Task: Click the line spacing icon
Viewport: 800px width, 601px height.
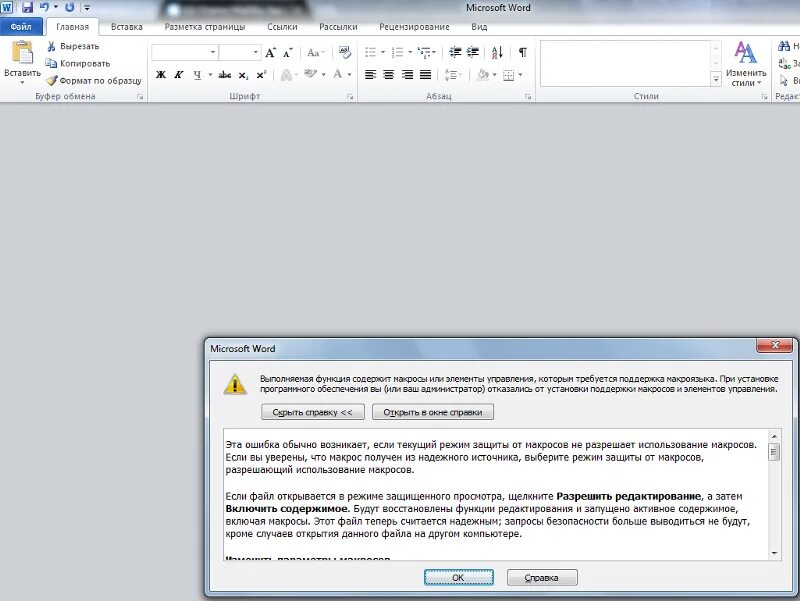Action: coord(451,75)
